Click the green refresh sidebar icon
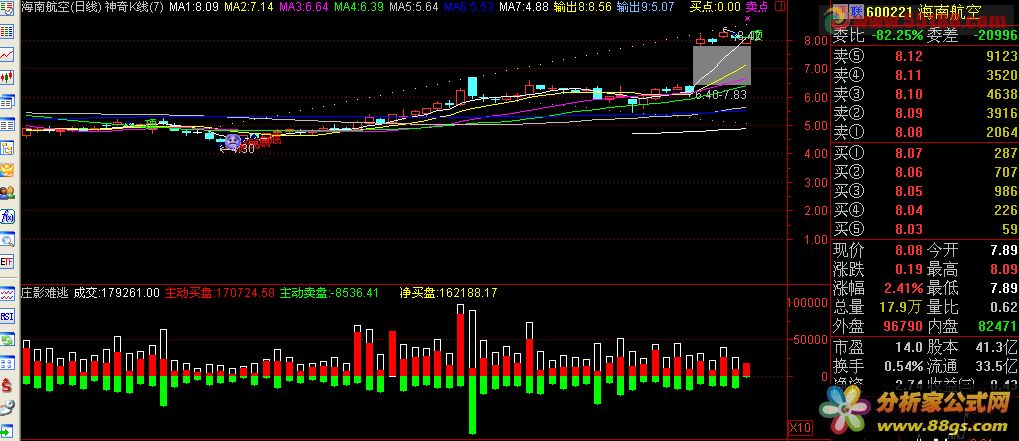The width and height of the screenshot is (1019, 441). pos(7,339)
